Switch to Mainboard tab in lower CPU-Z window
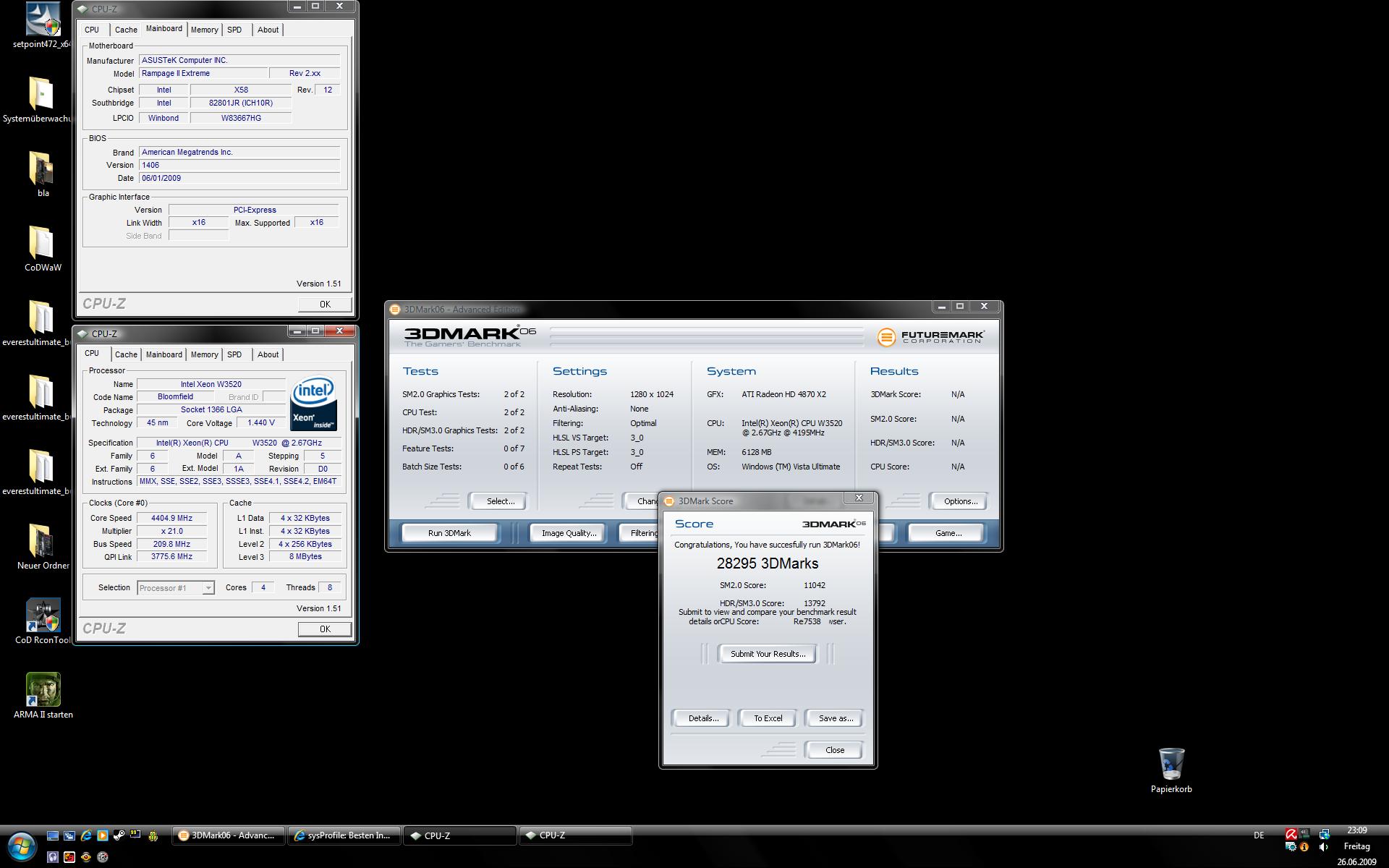Viewport: 1389px width, 868px height. point(163,354)
